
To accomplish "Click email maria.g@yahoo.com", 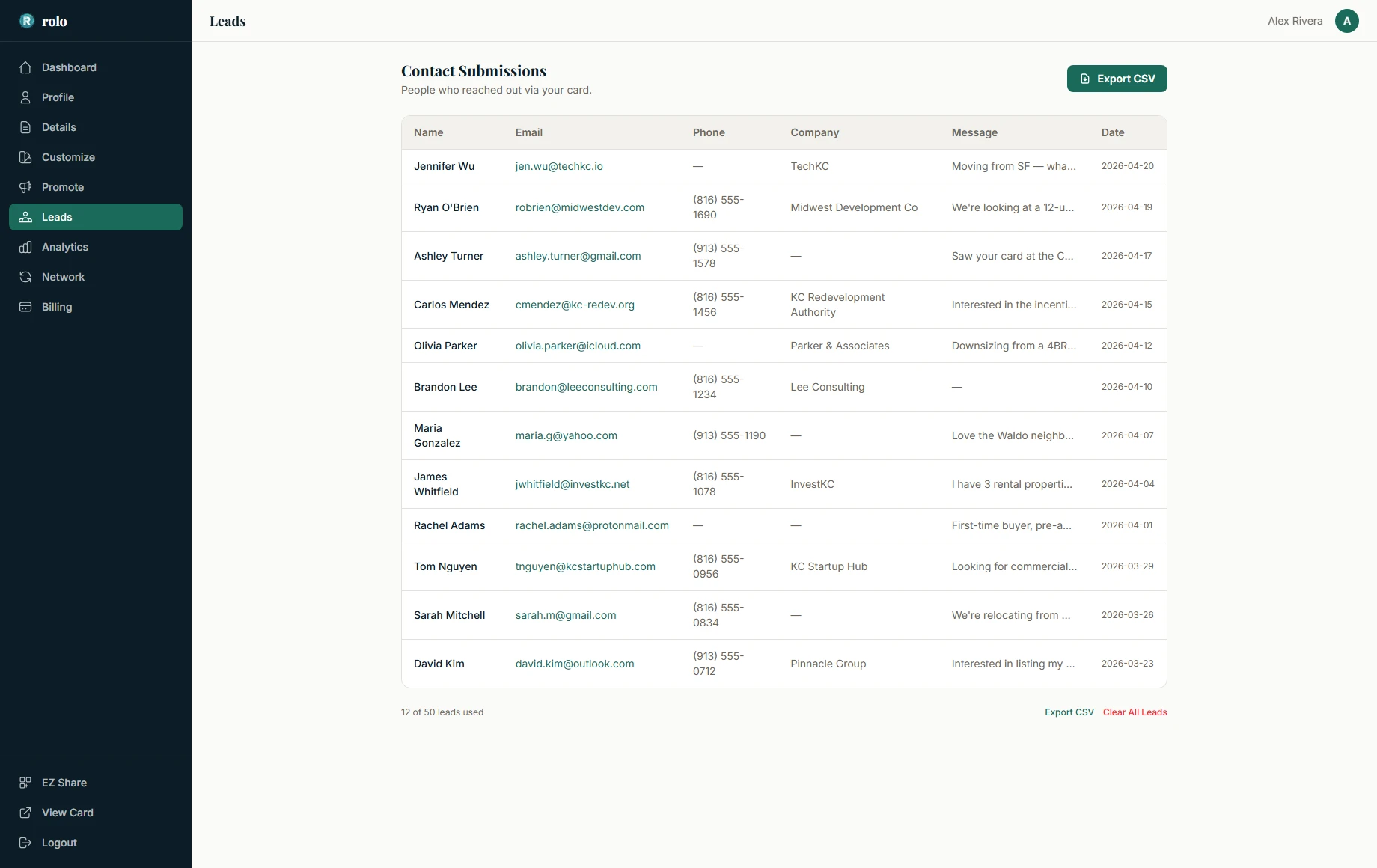I will click(x=566, y=435).
